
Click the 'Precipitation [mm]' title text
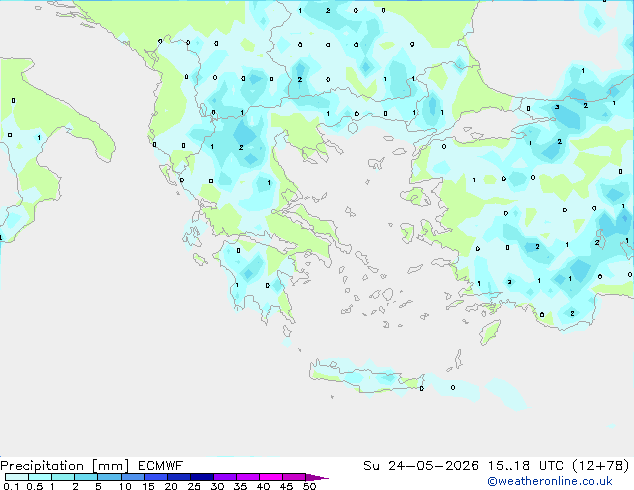click(x=64, y=466)
